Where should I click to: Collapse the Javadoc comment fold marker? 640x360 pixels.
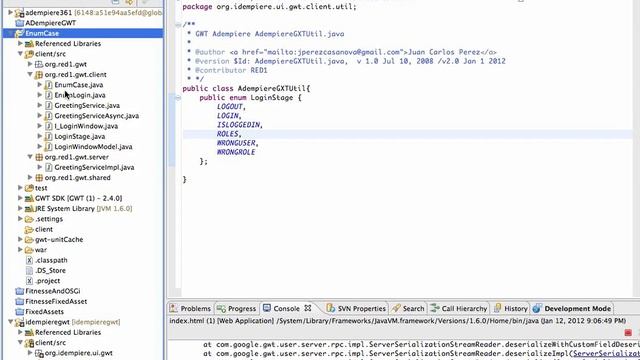pos(178,24)
